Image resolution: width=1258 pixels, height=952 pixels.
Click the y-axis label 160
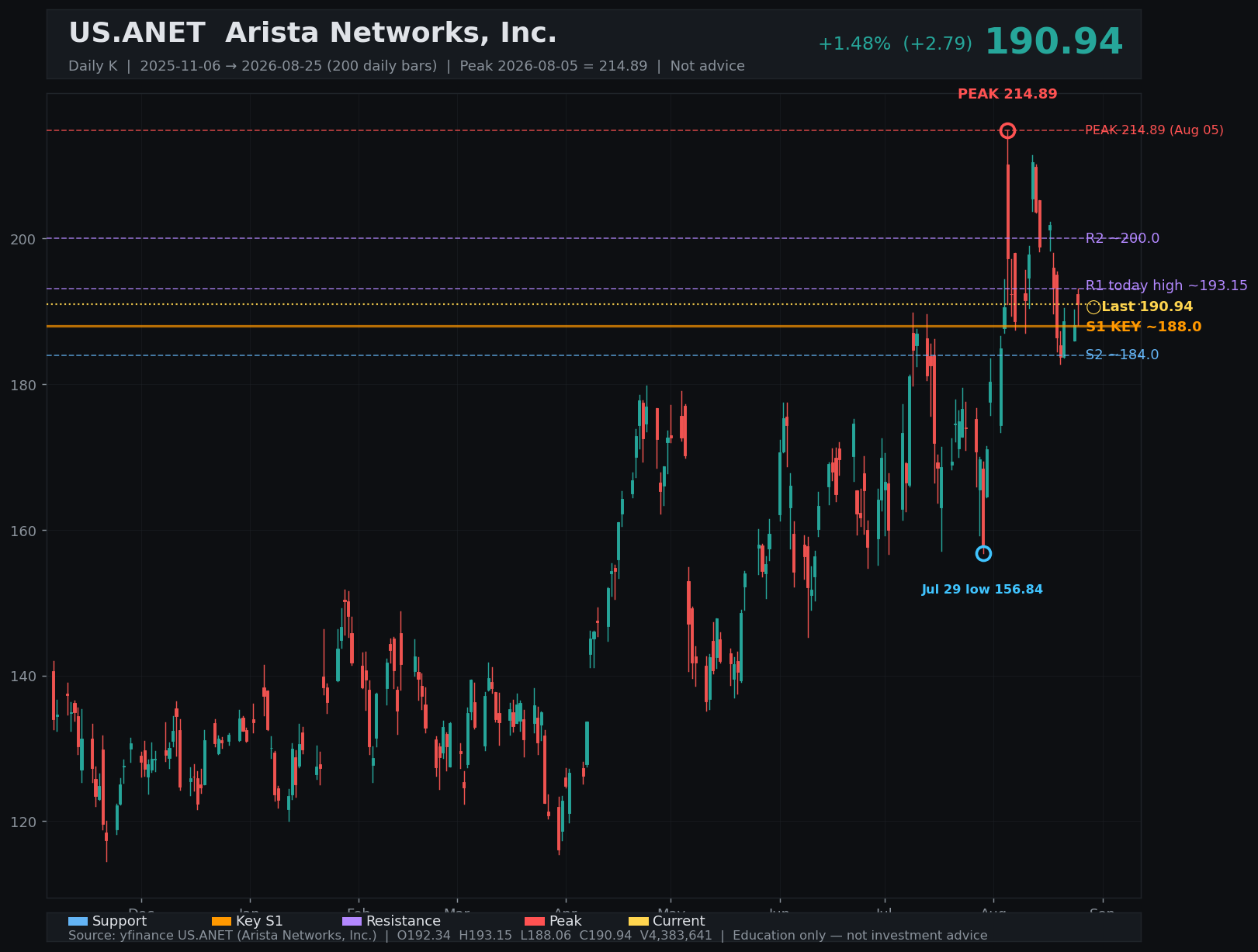click(23, 531)
